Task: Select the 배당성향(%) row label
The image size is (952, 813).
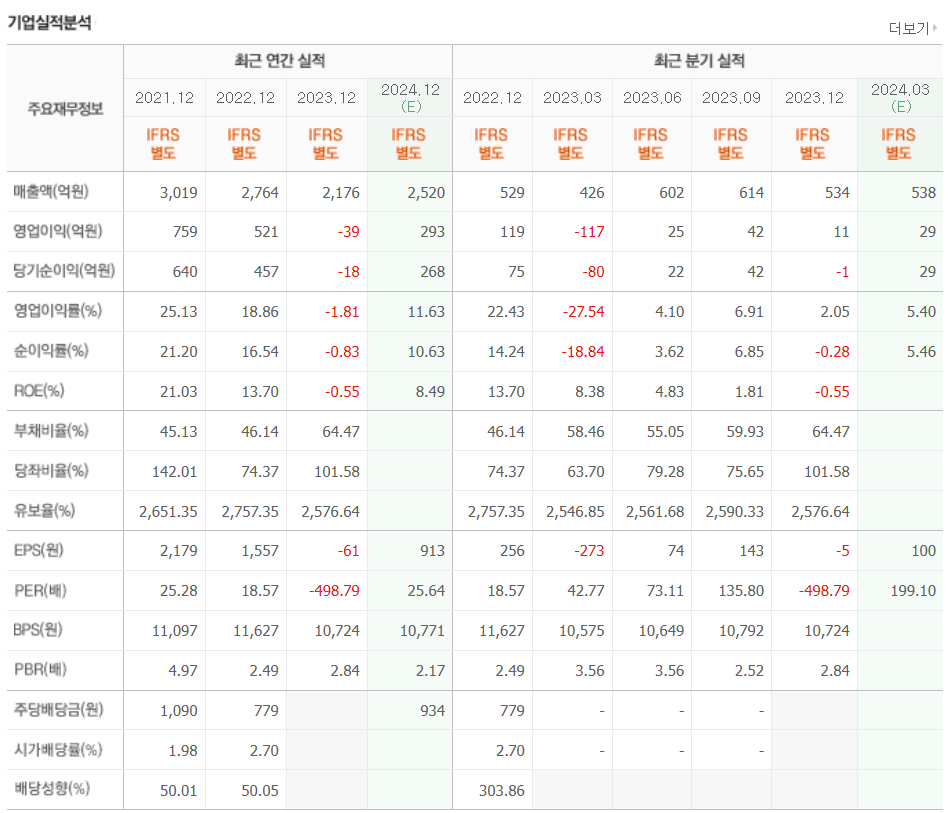Action: click(x=52, y=789)
